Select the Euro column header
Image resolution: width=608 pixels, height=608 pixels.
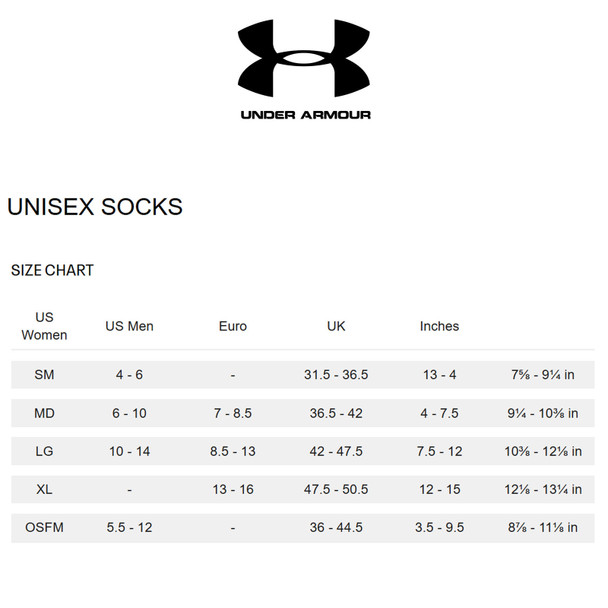[233, 326]
